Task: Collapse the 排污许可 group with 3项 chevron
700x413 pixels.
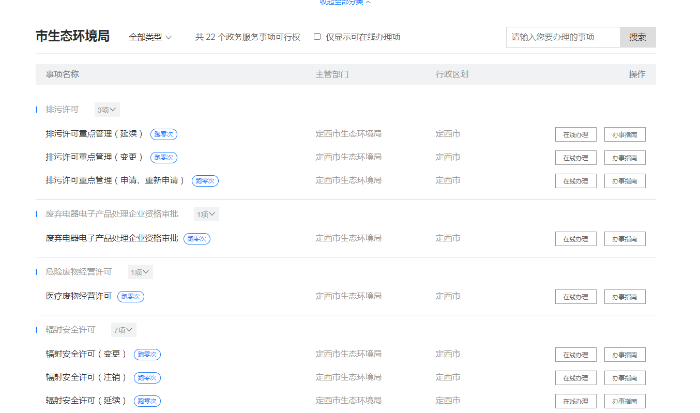Action: click(x=107, y=109)
